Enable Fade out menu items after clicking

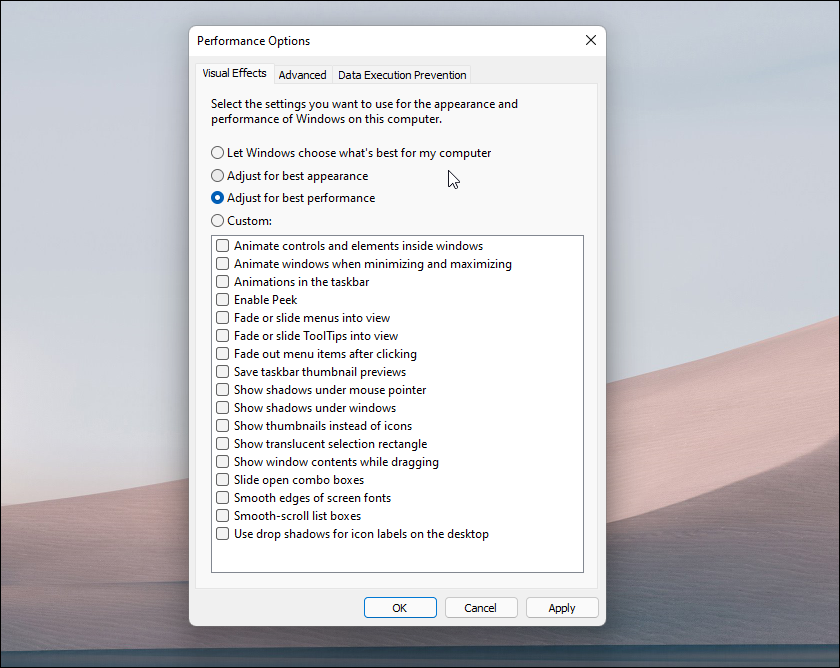[x=222, y=354]
